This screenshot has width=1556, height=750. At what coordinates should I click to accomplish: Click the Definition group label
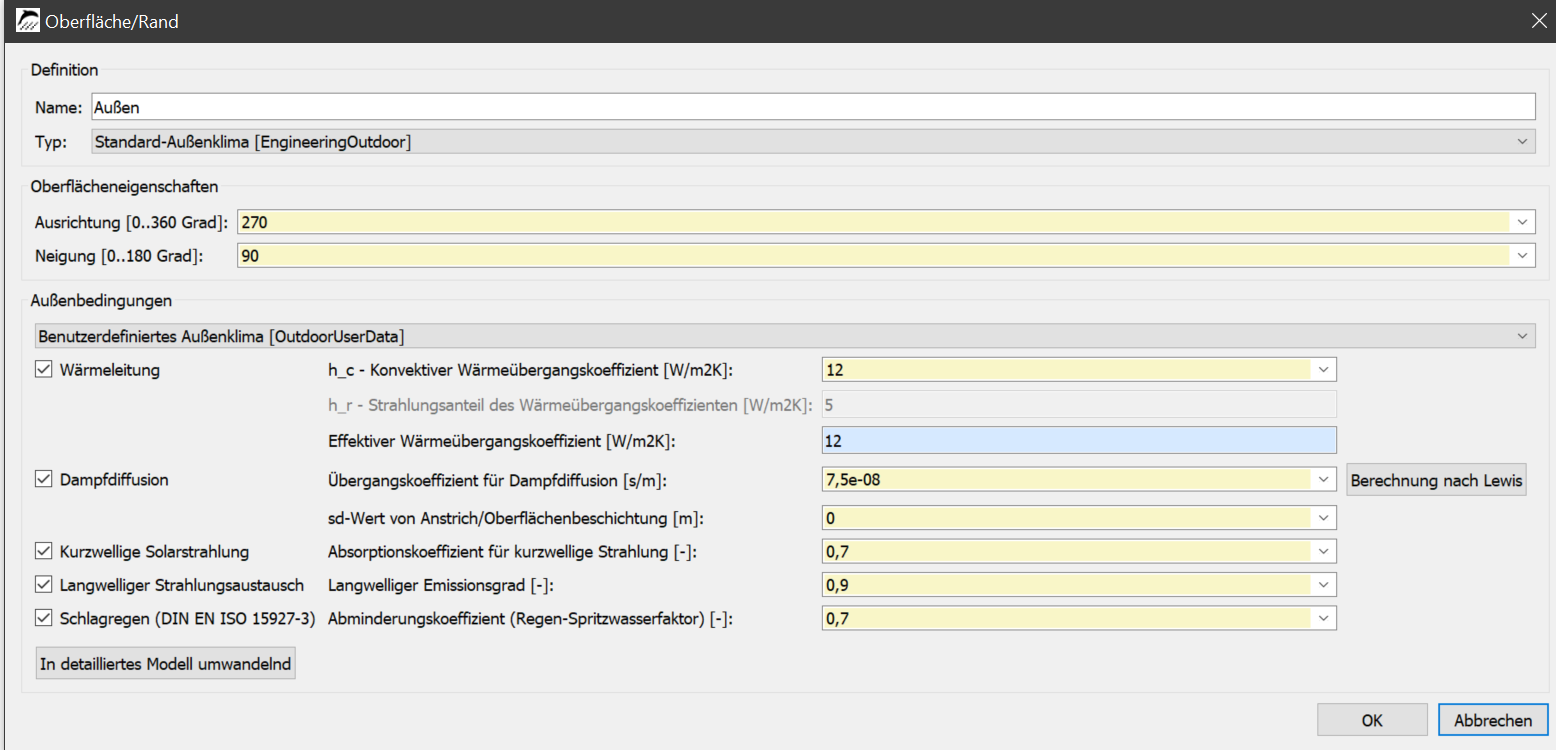coord(65,70)
